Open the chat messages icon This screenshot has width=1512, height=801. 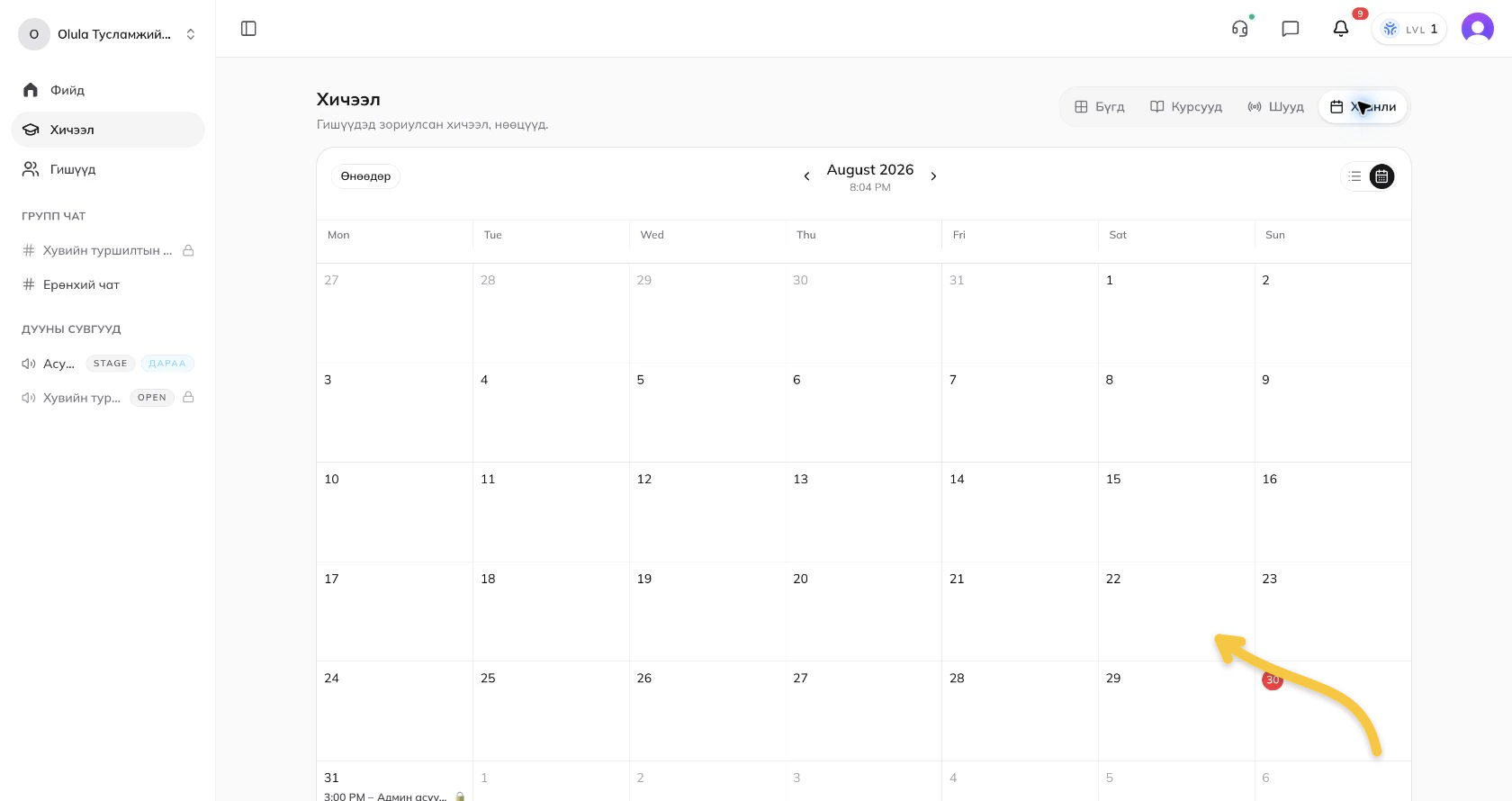(1291, 29)
